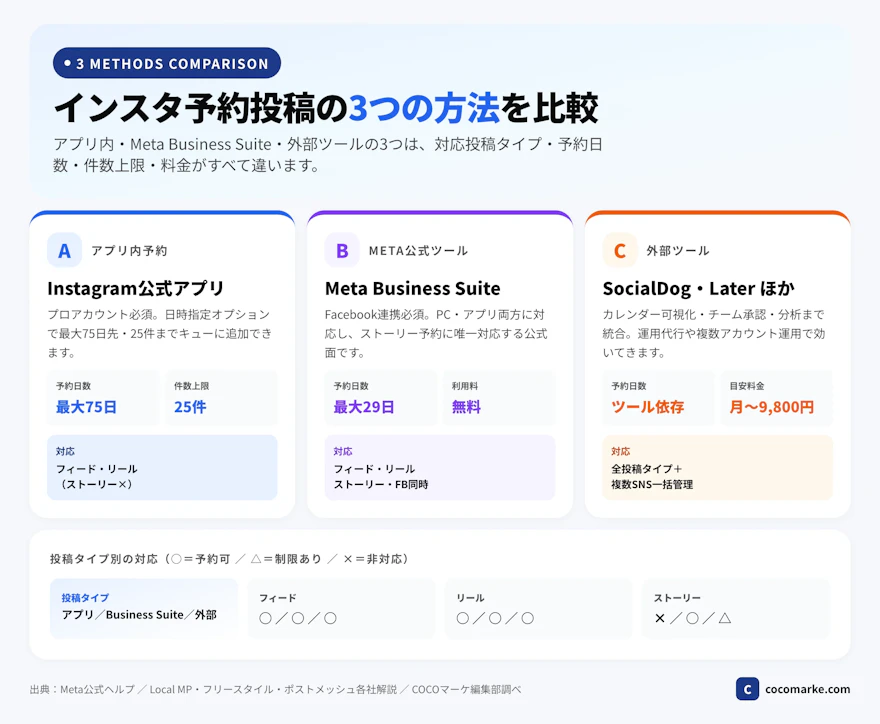Click the プロアカウント必須 description in card A
880x724 pixels.
pyautogui.click(x=159, y=333)
